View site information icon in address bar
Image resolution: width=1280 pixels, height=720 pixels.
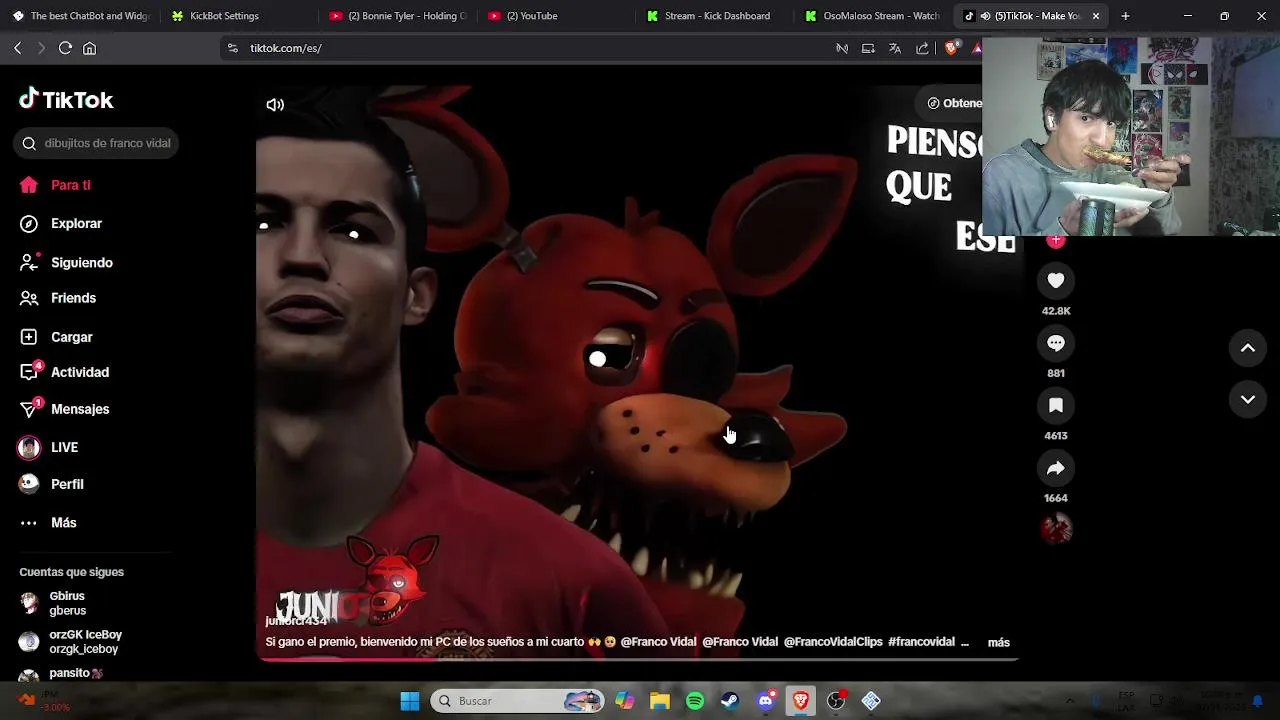coord(232,48)
